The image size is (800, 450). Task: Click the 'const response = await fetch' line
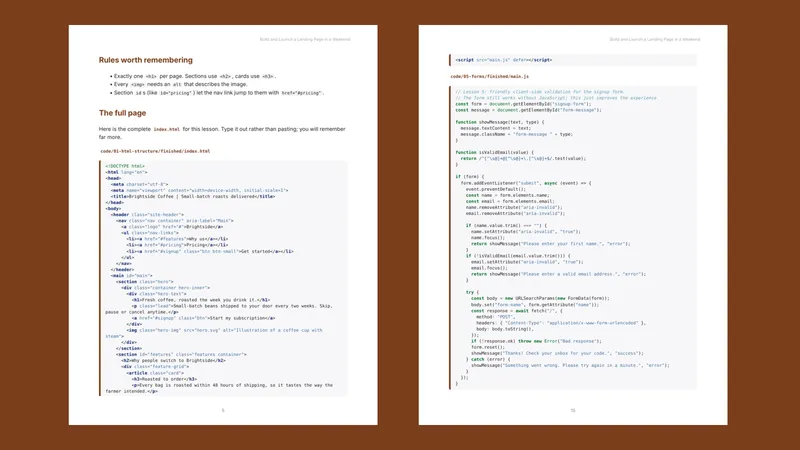(x=516, y=311)
